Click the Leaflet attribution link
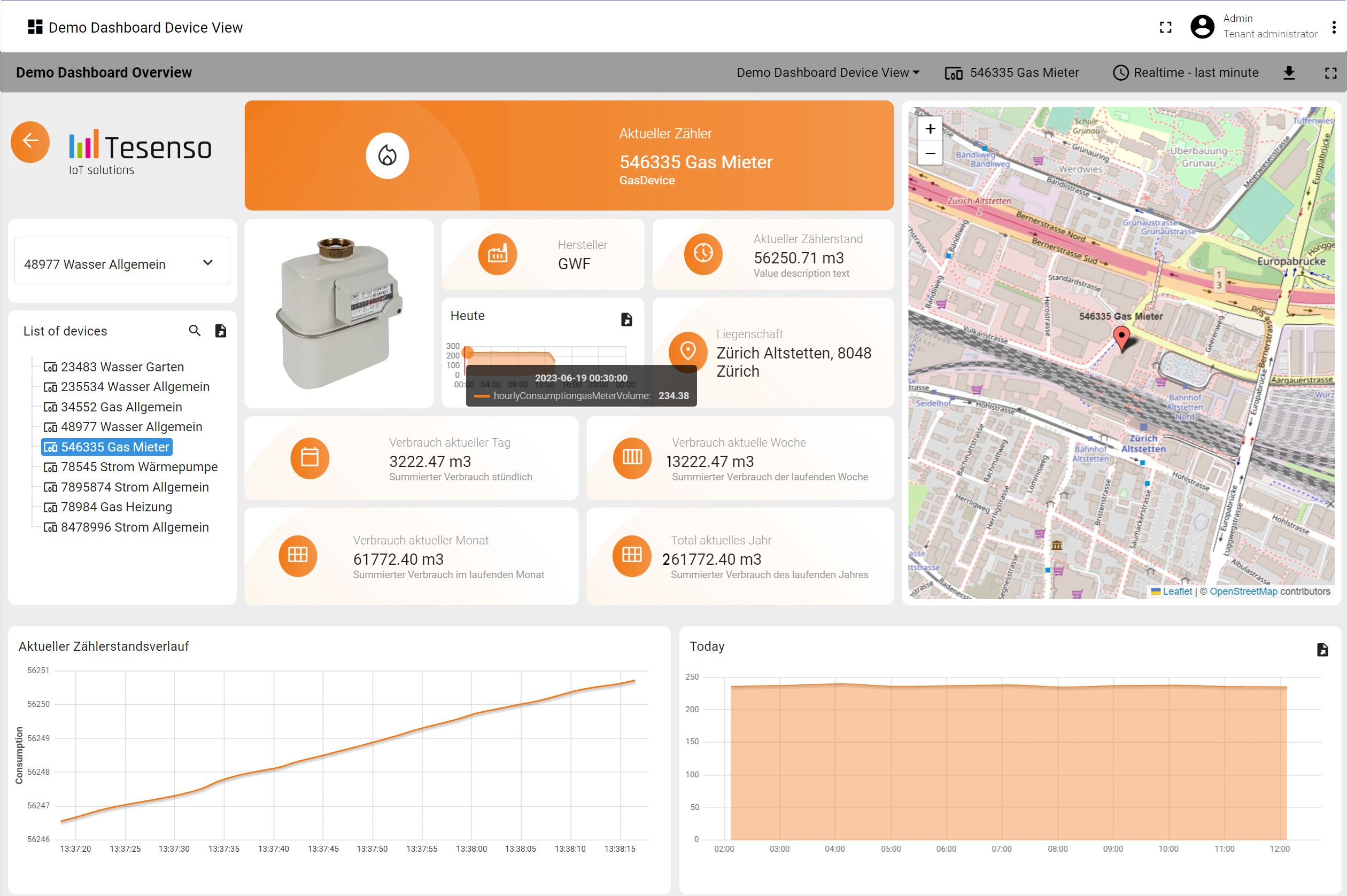 click(x=1176, y=591)
